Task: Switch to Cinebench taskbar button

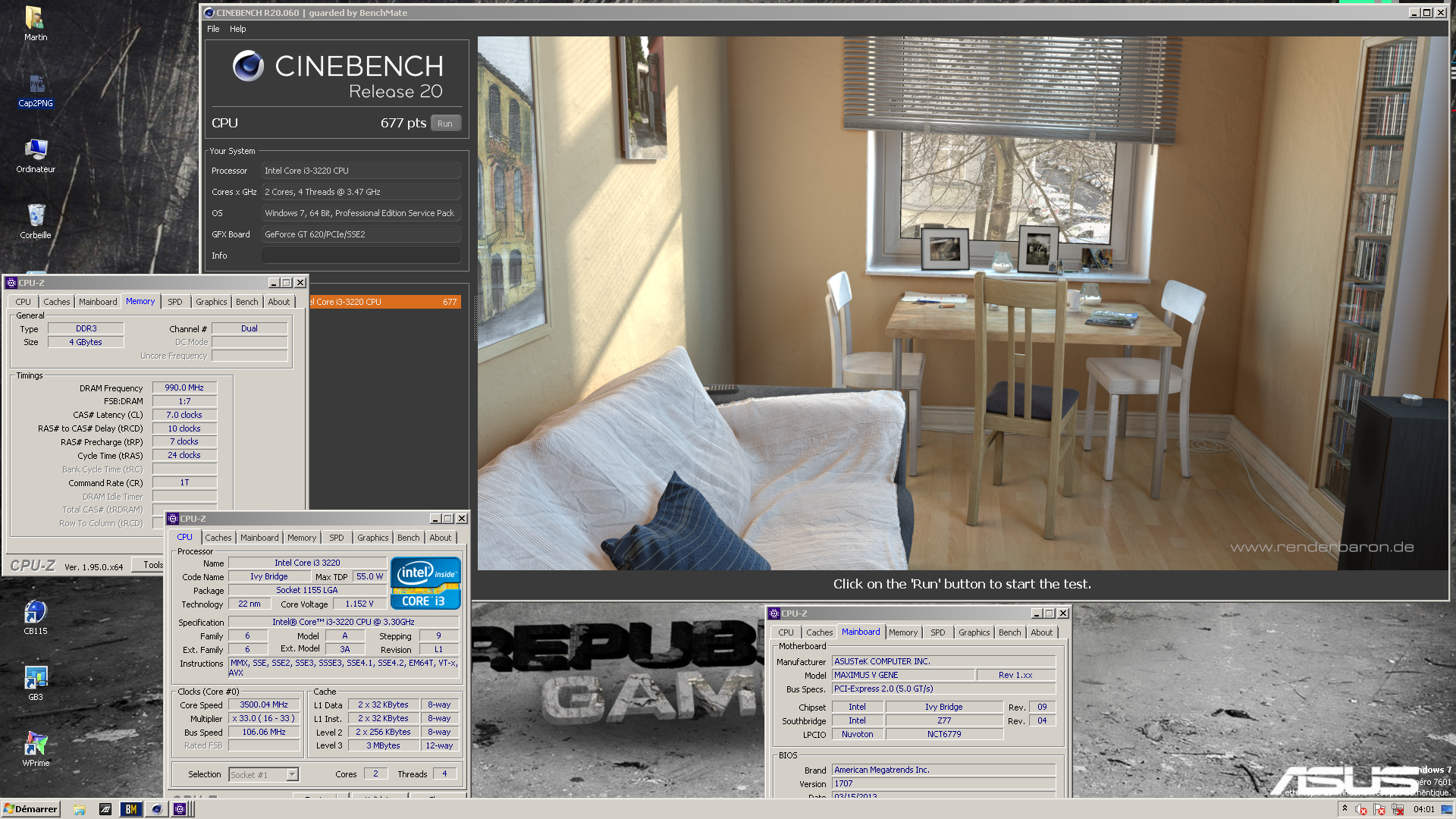Action: click(x=156, y=809)
